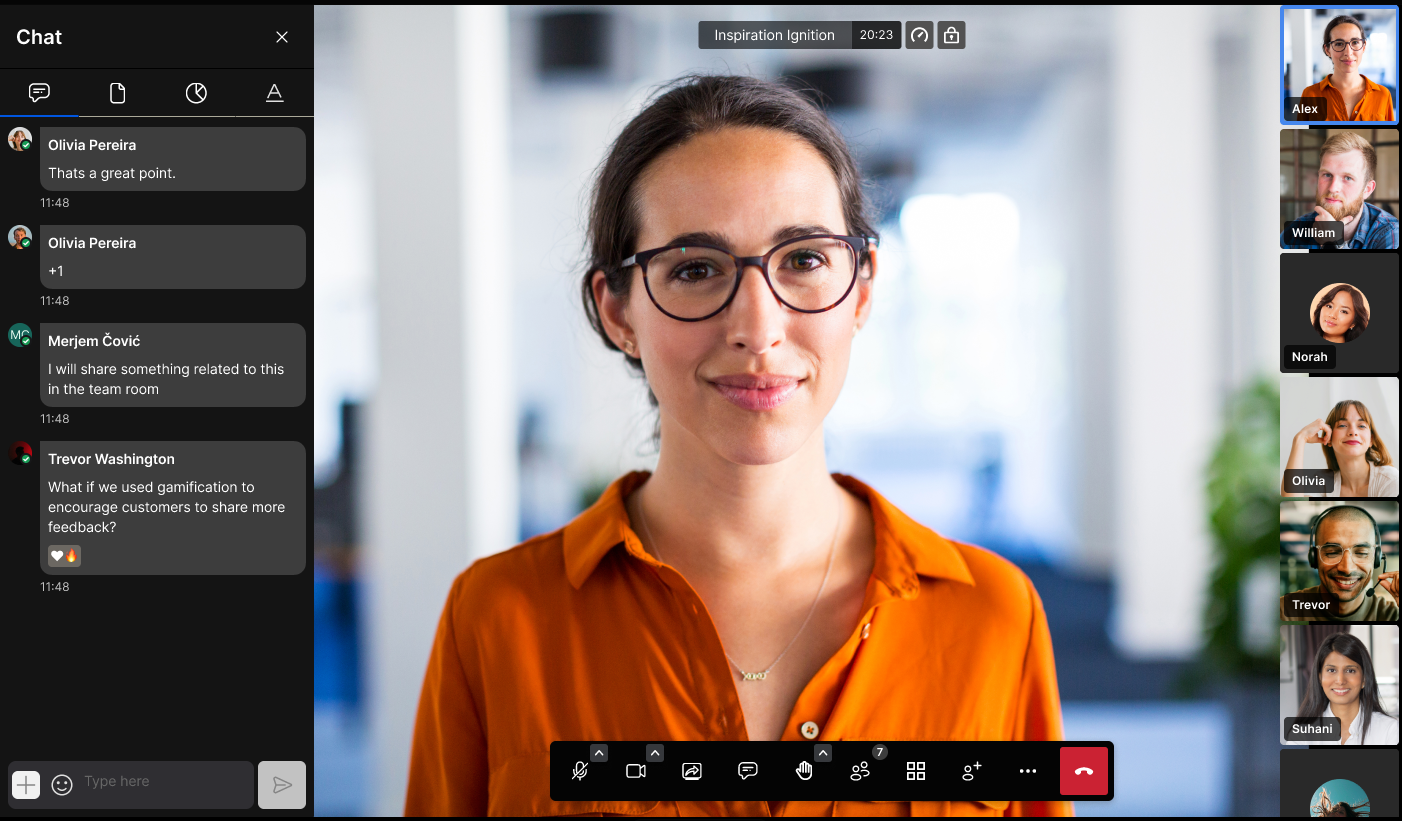Click the name 'Merjem Čović'
This screenshot has width=1402, height=821.
(x=94, y=341)
